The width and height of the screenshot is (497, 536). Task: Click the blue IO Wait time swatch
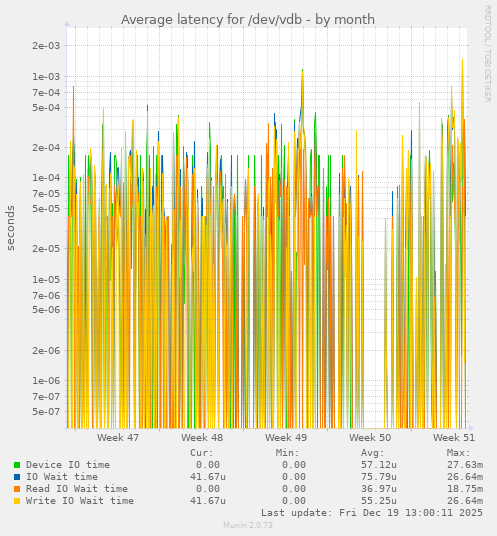click(17, 477)
